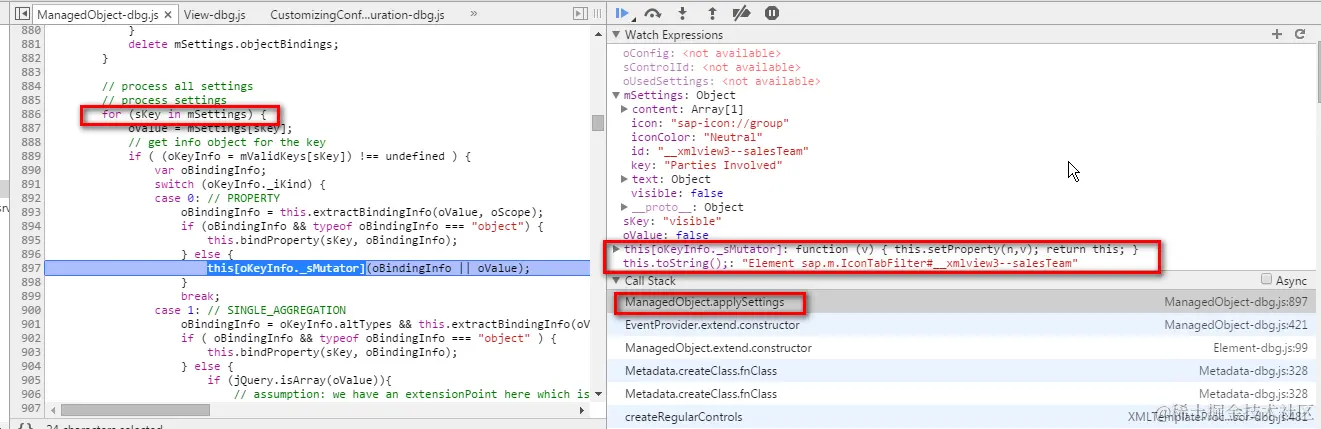
Task: Select the this.toString() watch entry
Action: click(x=850, y=263)
